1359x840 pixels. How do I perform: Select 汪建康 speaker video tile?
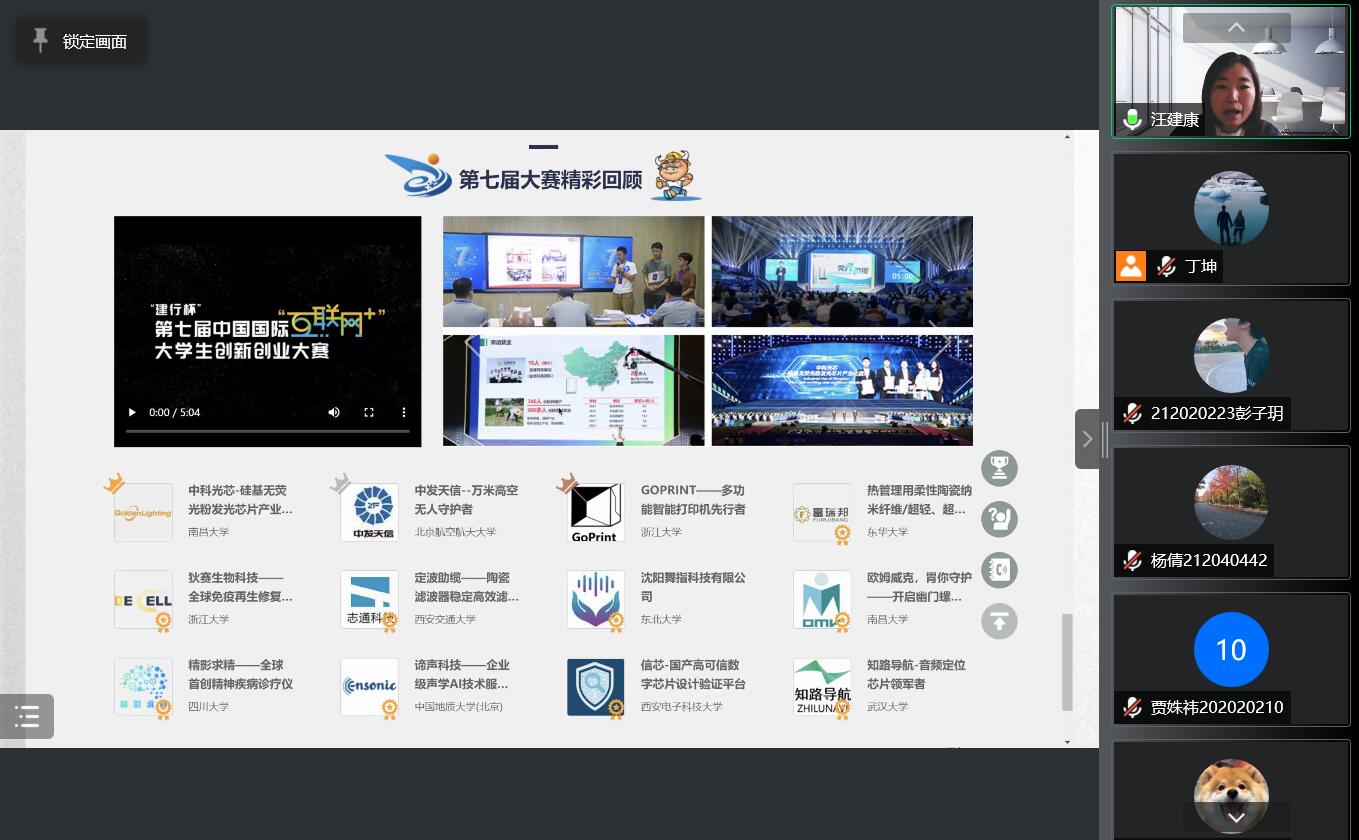point(1231,72)
